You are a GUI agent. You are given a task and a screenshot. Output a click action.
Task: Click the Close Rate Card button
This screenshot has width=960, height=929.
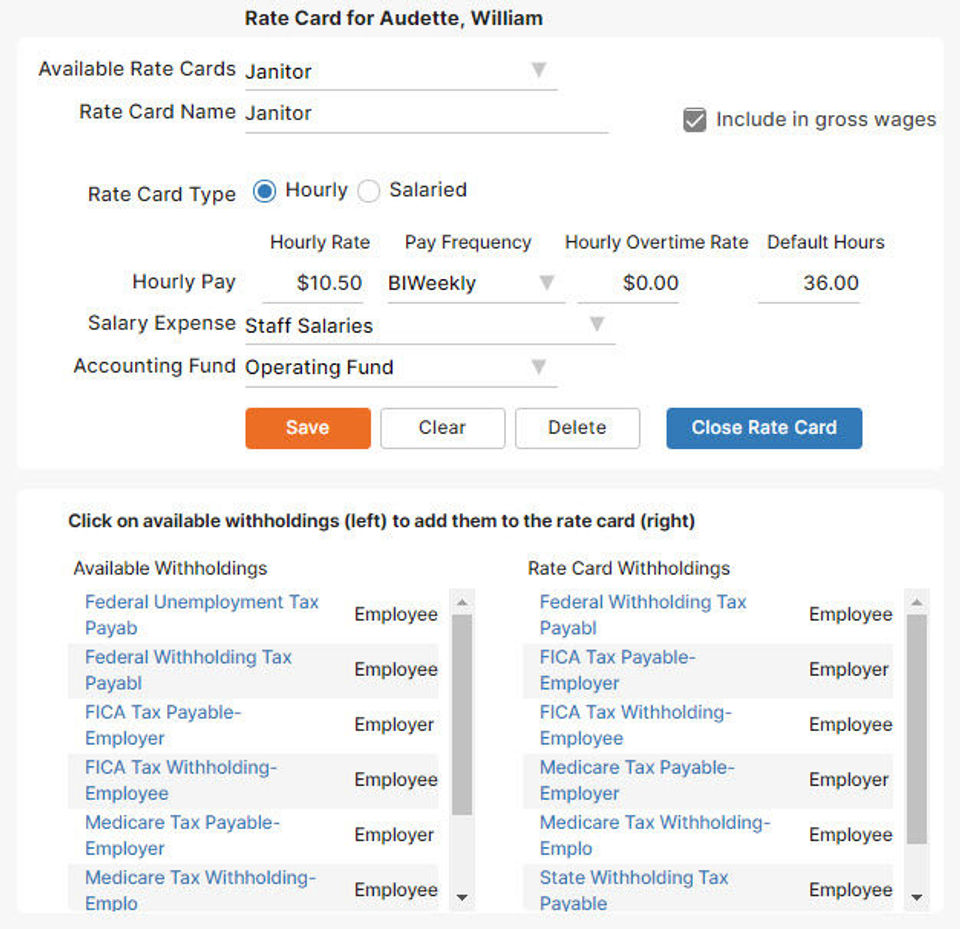tap(764, 427)
